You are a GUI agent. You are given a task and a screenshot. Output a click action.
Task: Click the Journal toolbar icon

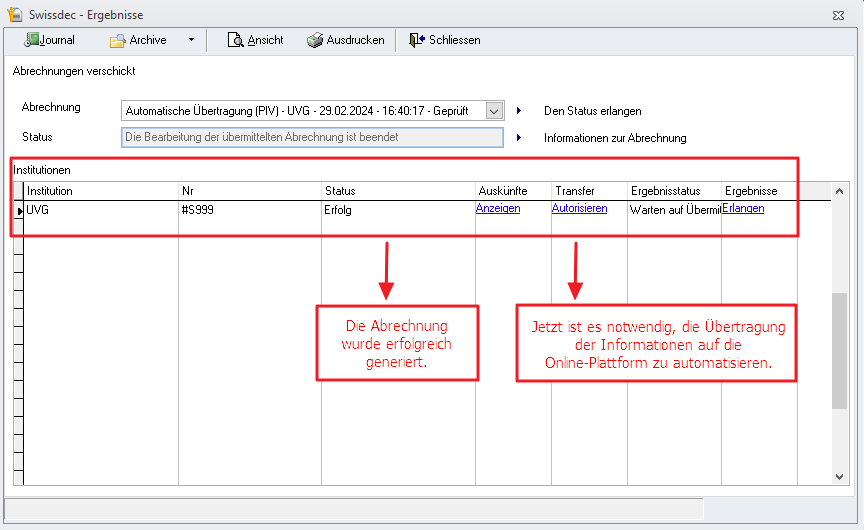(31, 40)
